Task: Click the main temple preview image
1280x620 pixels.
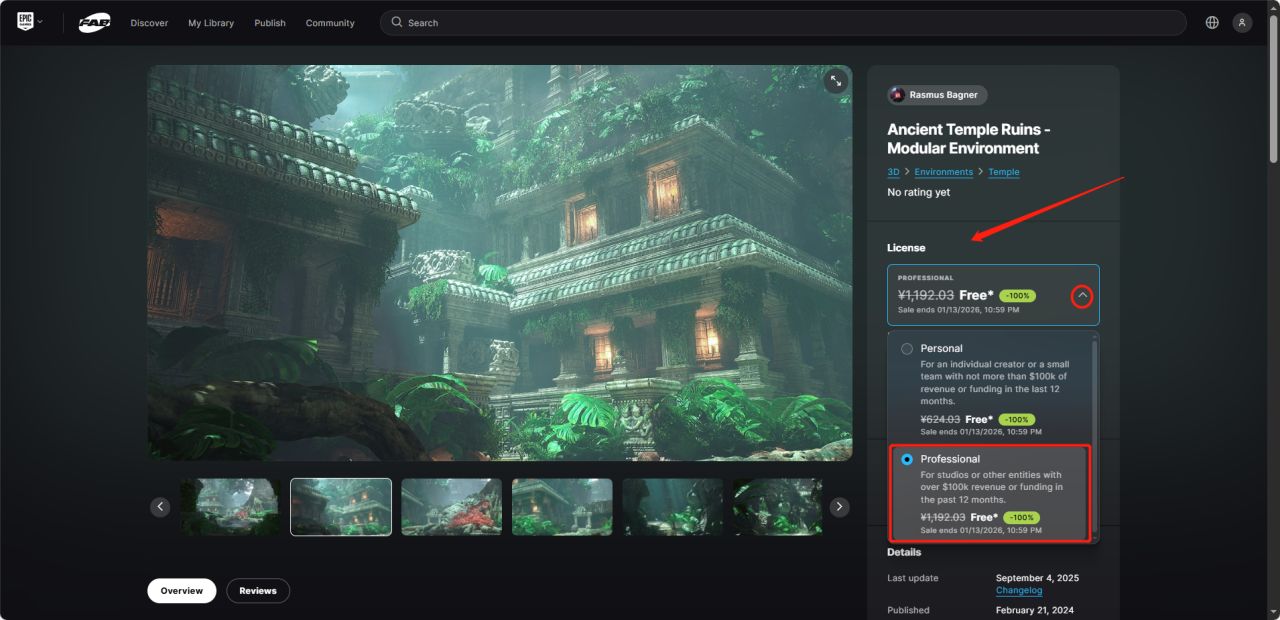Action: click(500, 263)
